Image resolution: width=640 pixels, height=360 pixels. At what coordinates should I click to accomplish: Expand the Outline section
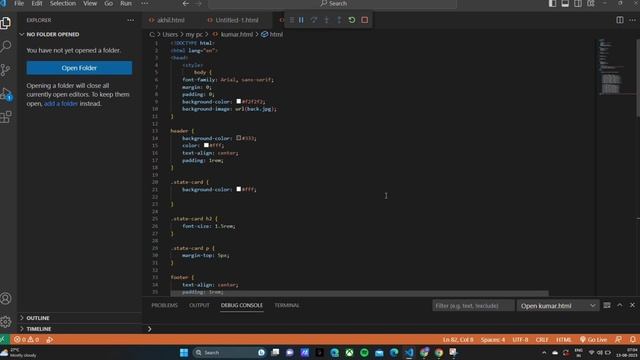click(38, 318)
